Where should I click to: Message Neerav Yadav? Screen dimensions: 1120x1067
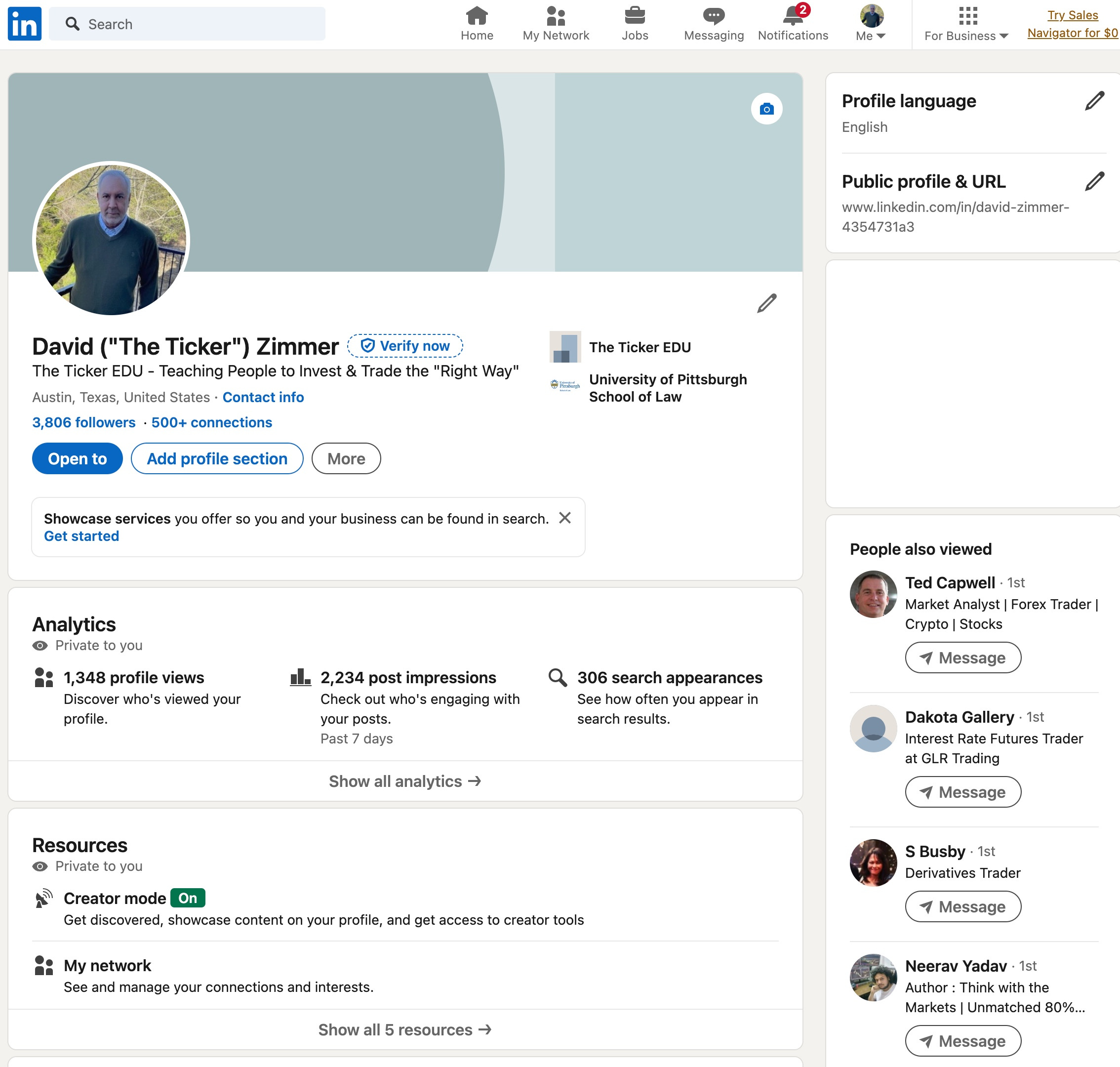[963, 1041]
